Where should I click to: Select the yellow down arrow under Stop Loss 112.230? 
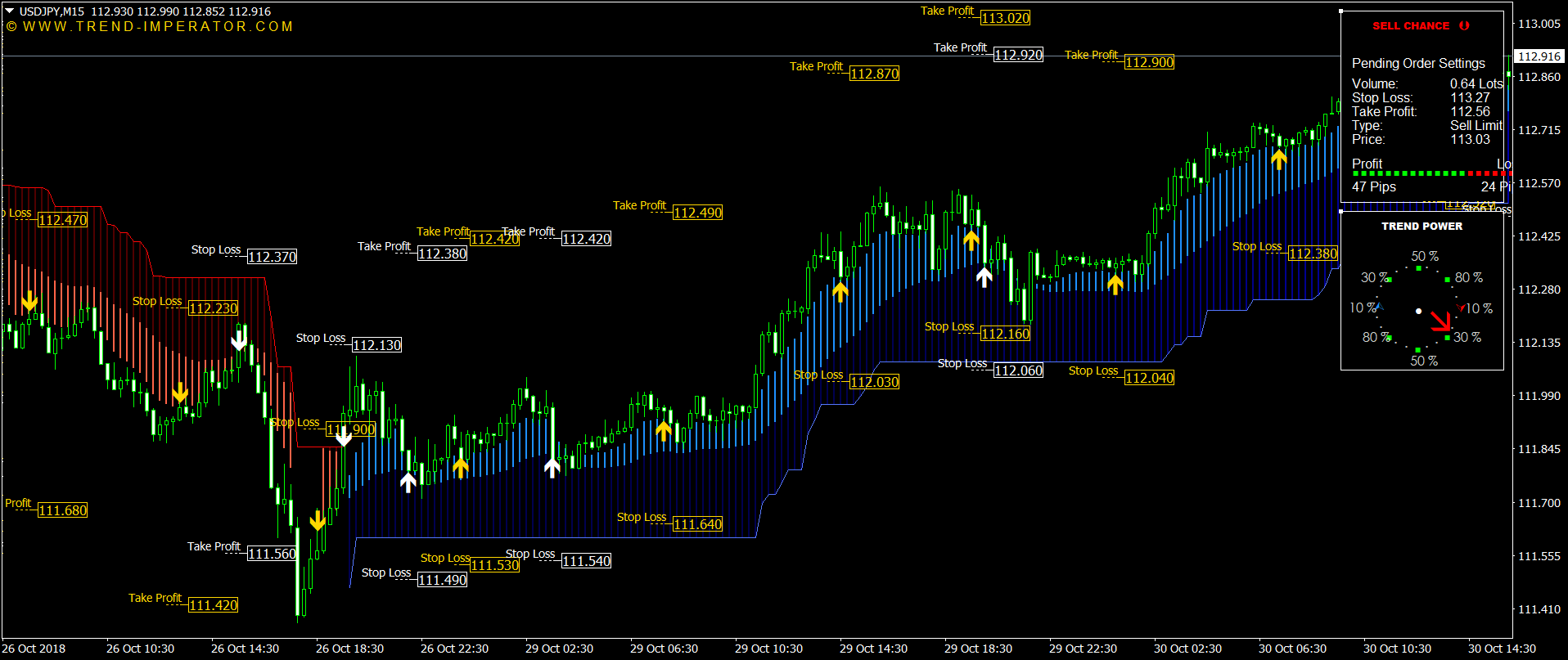coord(180,393)
